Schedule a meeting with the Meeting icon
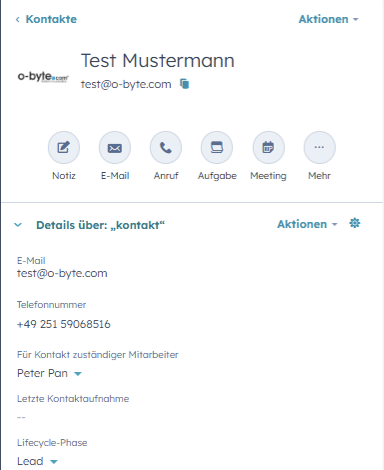This screenshot has width=384, height=470. [x=268, y=147]
